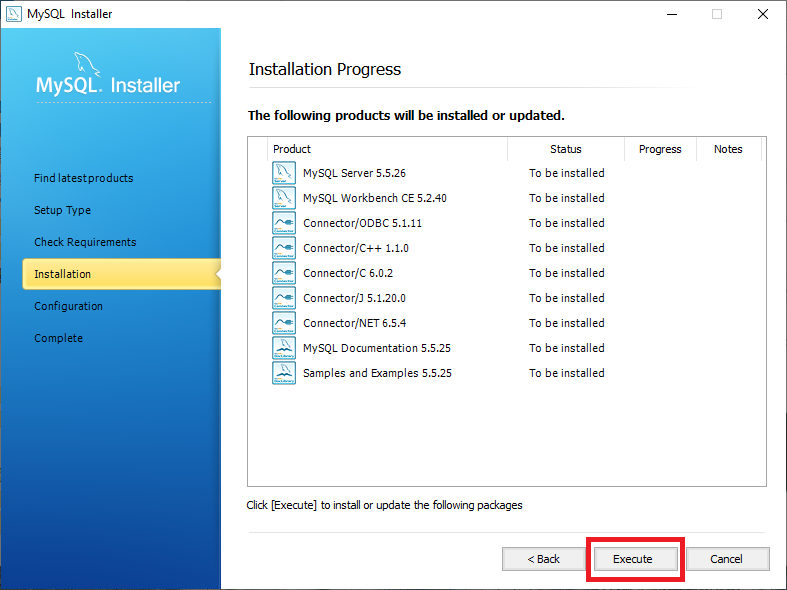787x590 pixels.
Task: Click the Connector/ODBC 5.1.11 icon
Action: pyautogui.click(x=284, y=223)
